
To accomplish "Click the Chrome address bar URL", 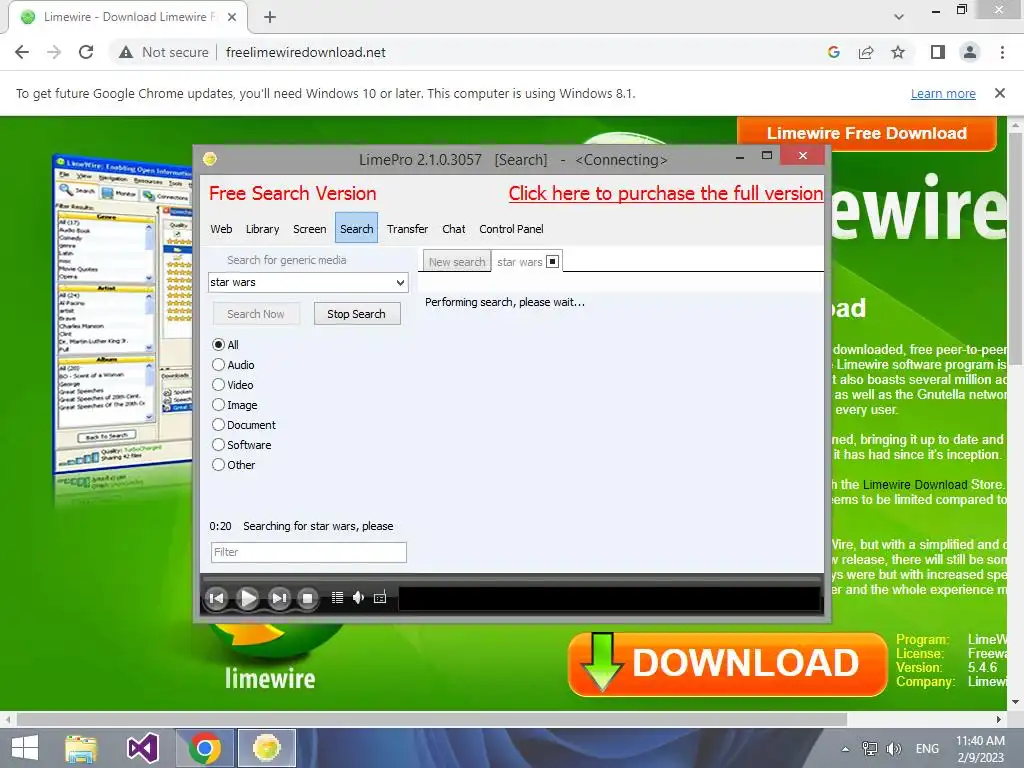I will click(306, 52).
